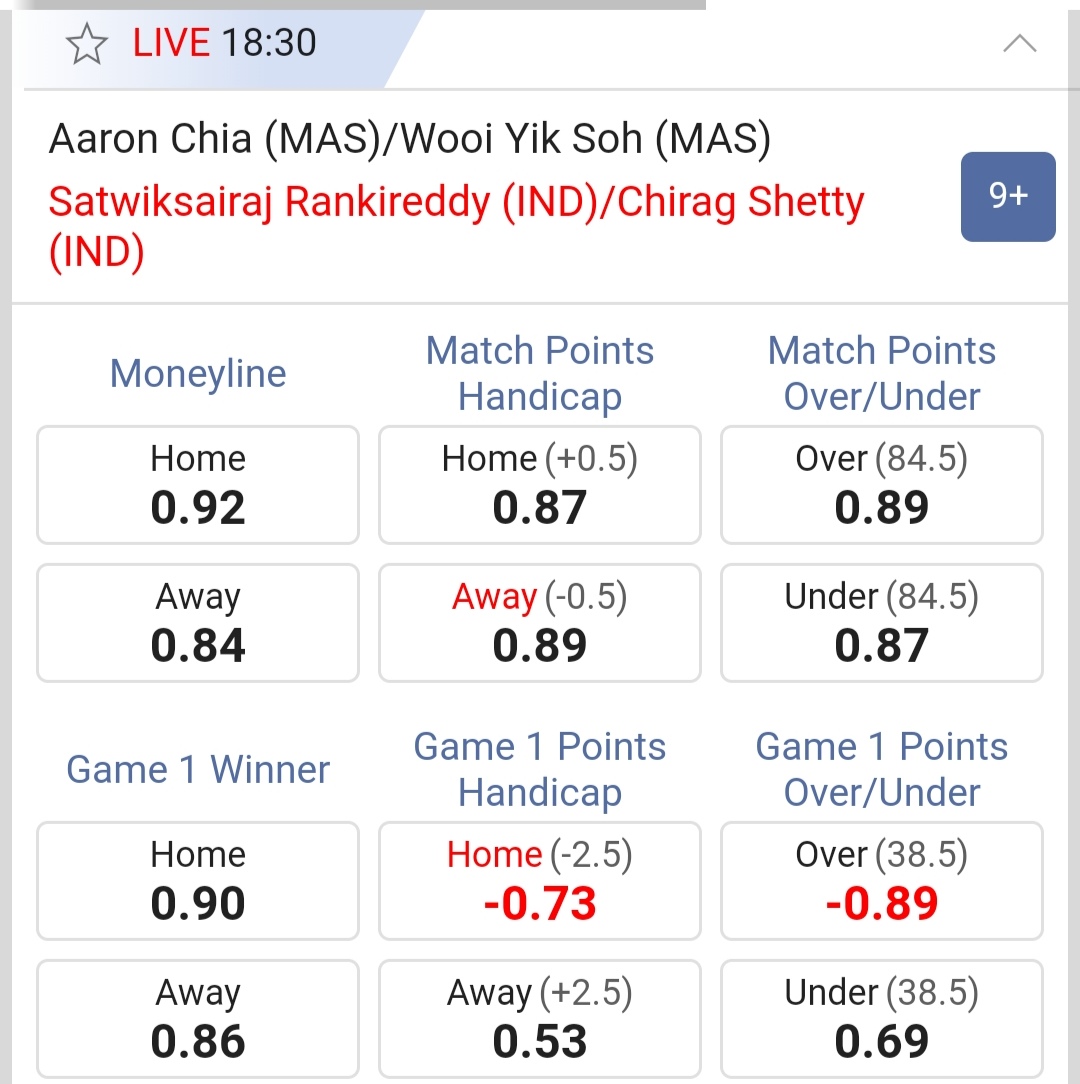The image size is (1080, 1084).
Task: Tap the LIVE 18:30 status label
Action: (224, 43)
